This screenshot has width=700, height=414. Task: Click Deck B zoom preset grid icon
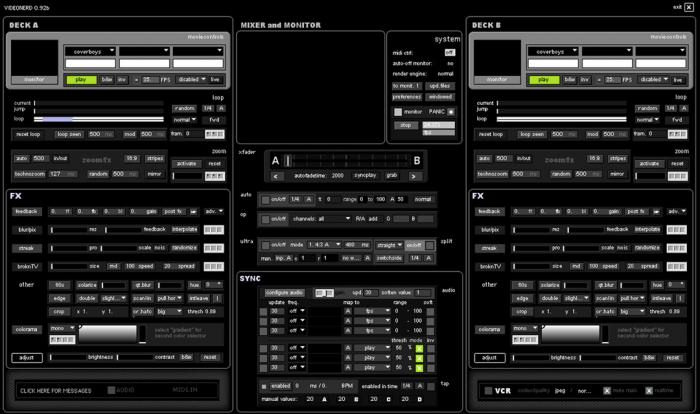click(x=677, y=176)
